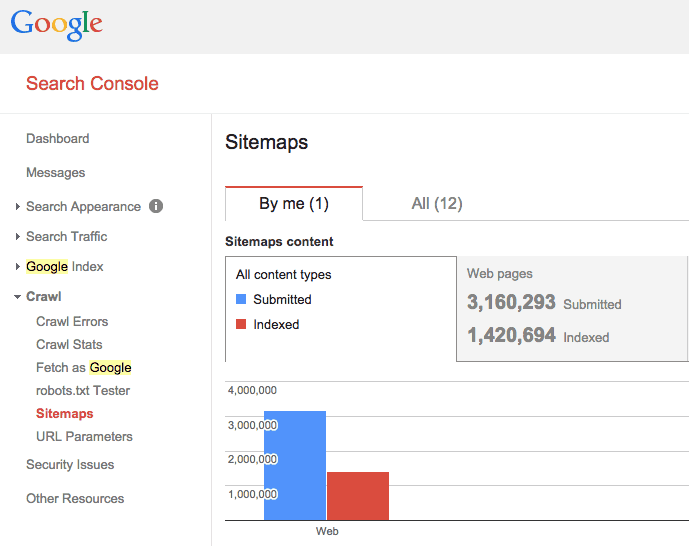The image size is (689, 546).
Task: Click the Search Console title
Action: coord(92,83)
